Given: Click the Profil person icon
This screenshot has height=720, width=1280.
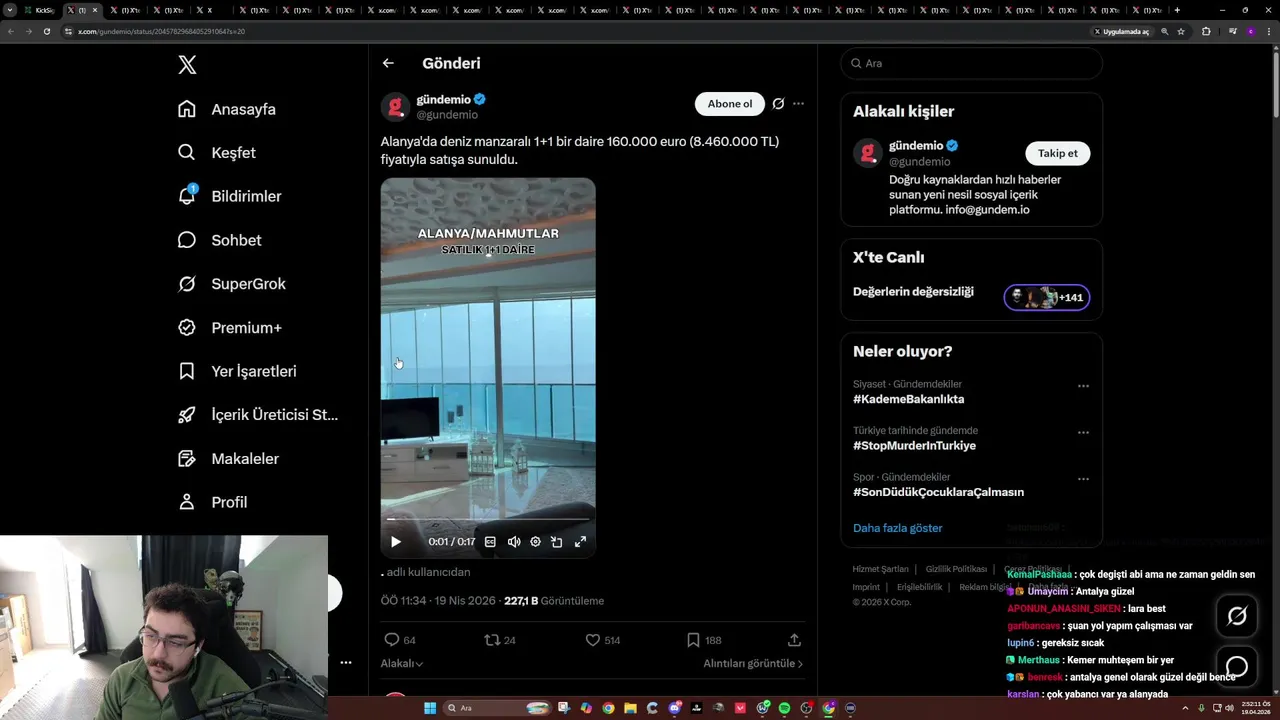Looking at the screenshot, I should pyautogui.click(x=187, y=502).
